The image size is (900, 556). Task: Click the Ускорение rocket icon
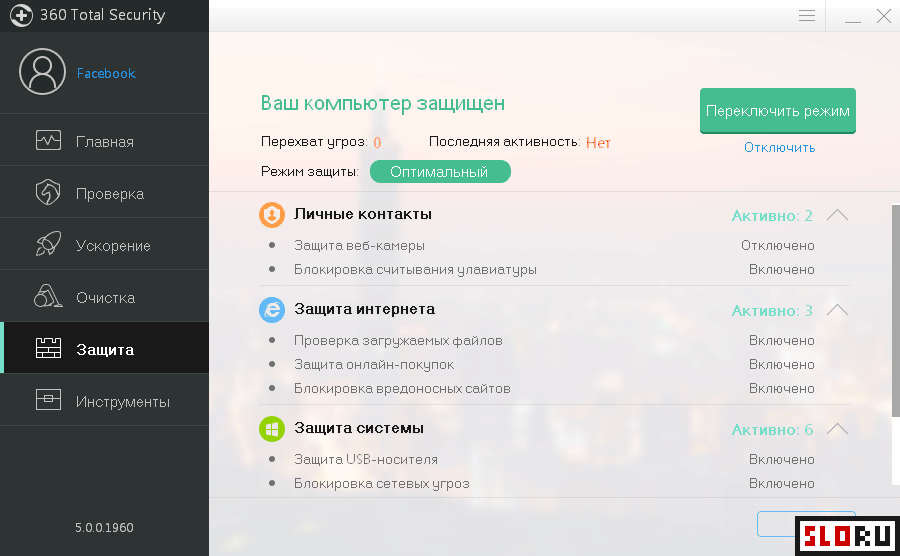click(x=48, y=244)
